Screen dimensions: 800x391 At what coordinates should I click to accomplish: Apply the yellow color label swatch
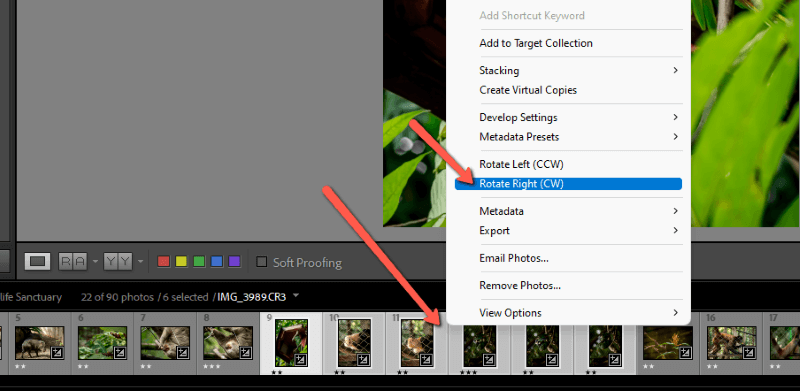(x=181, y=262)
